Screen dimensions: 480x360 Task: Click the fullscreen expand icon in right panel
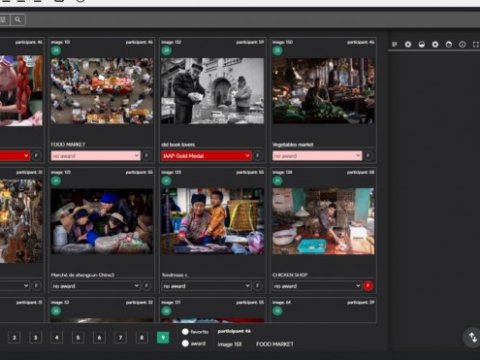[x=476, y=44]
